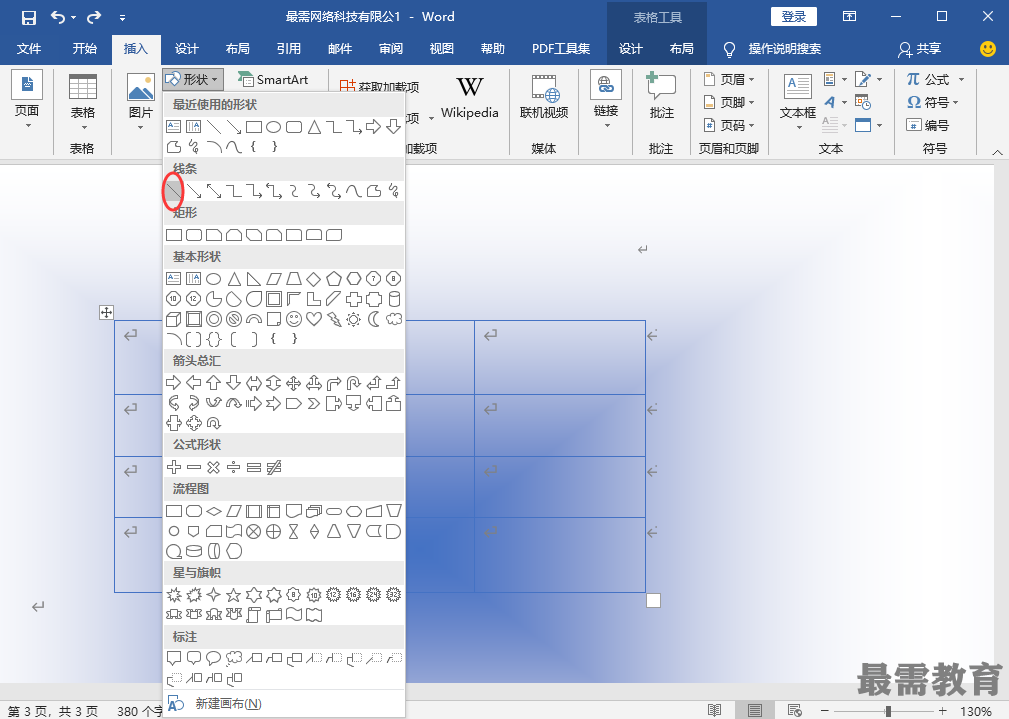Pick the plus sign formula shape
Image resolution: width=1009 pixels, height=719 pixels.
[174, 467]
